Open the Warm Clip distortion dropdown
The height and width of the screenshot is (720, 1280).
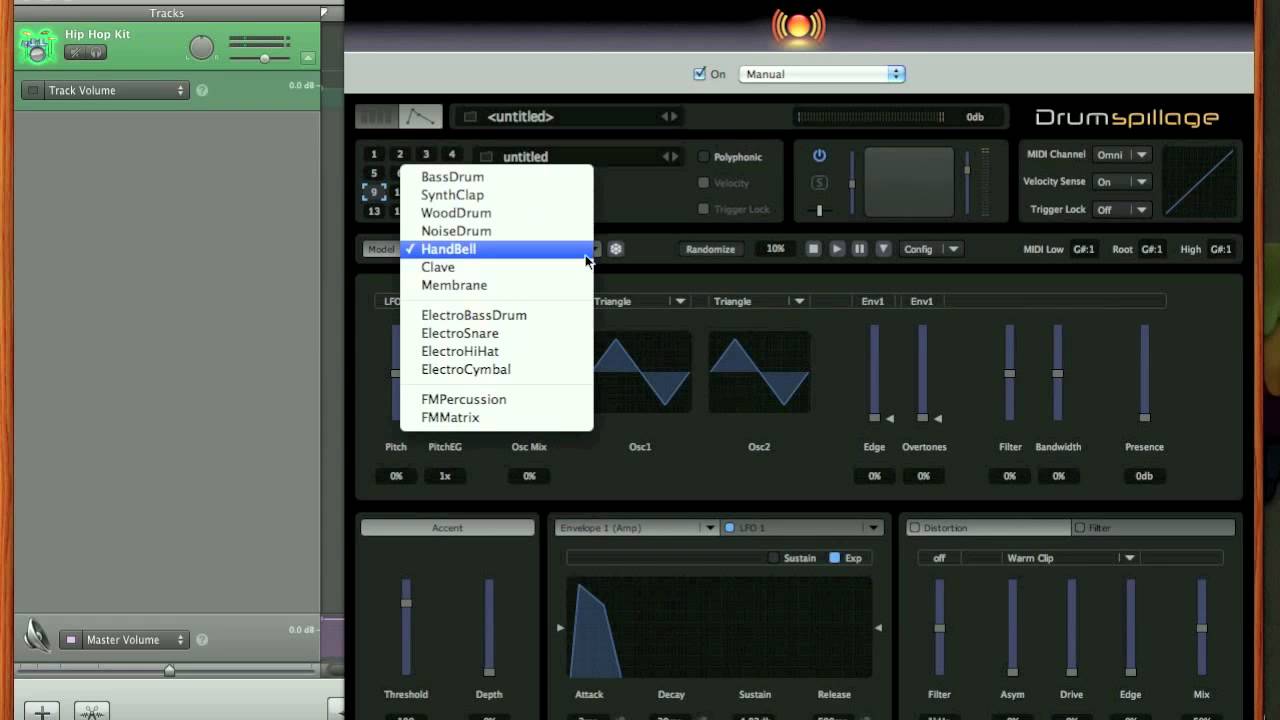pos(1070,558)
